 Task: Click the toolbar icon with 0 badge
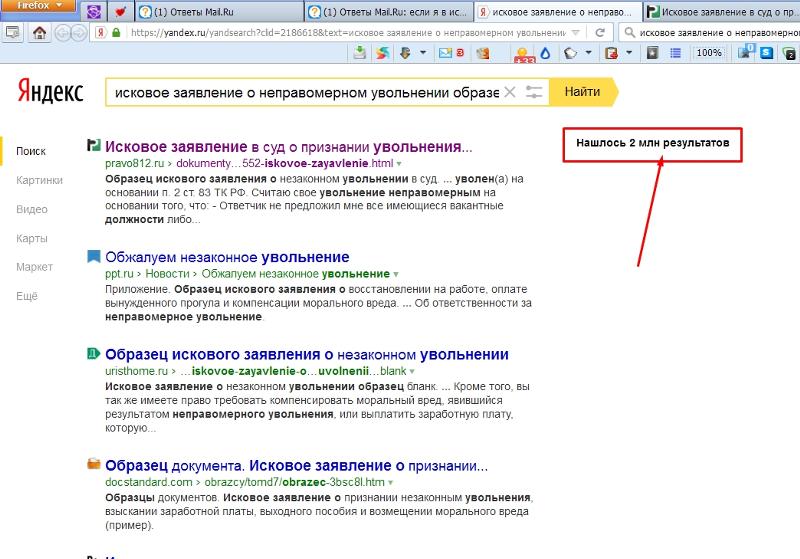point(746,52)
